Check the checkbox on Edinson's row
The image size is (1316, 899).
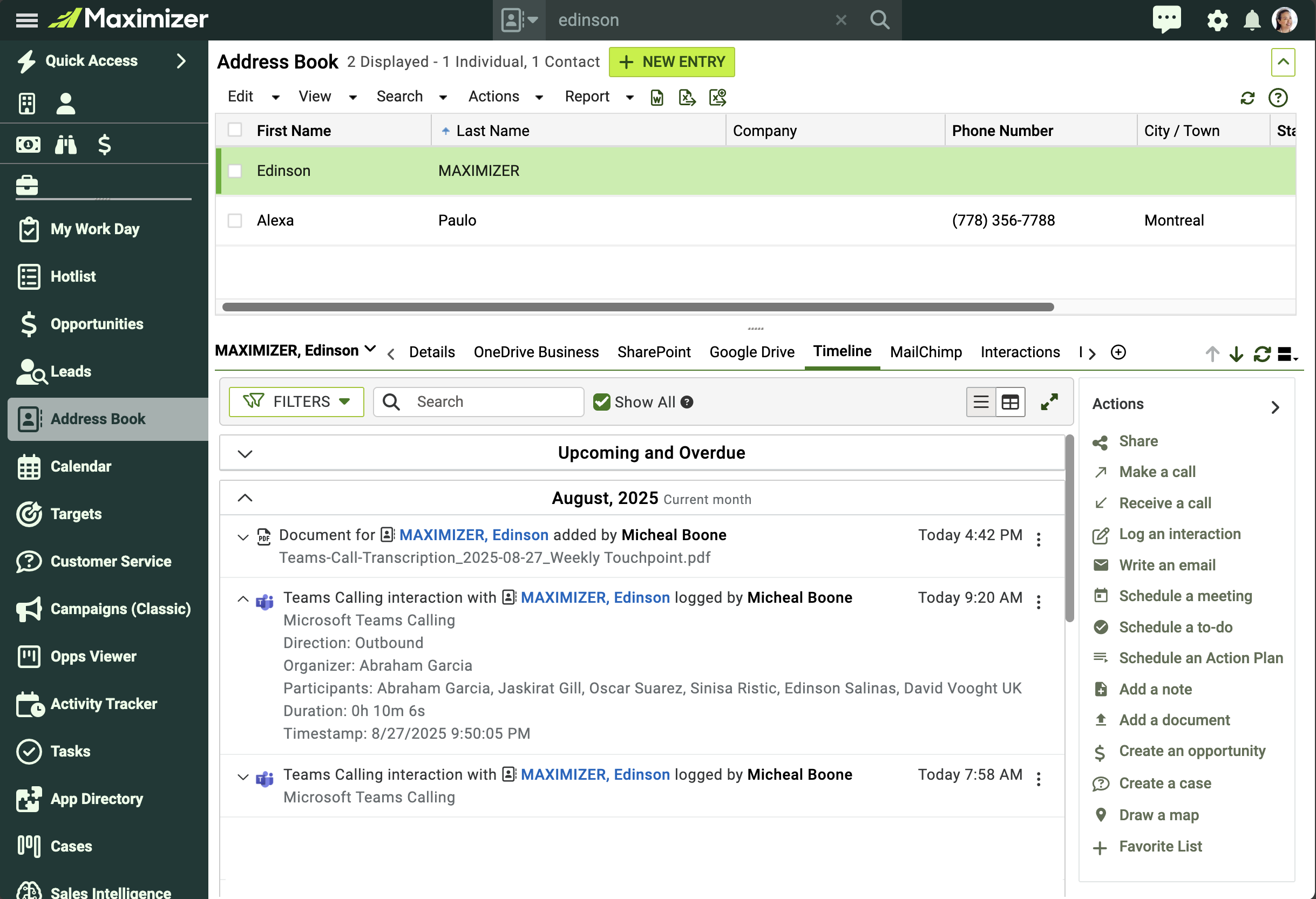point(235,171)
